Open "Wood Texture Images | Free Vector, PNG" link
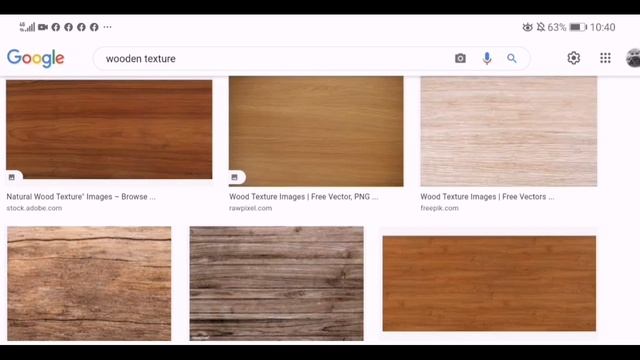This screenshot has width=640, height=360. click(304, 197)
